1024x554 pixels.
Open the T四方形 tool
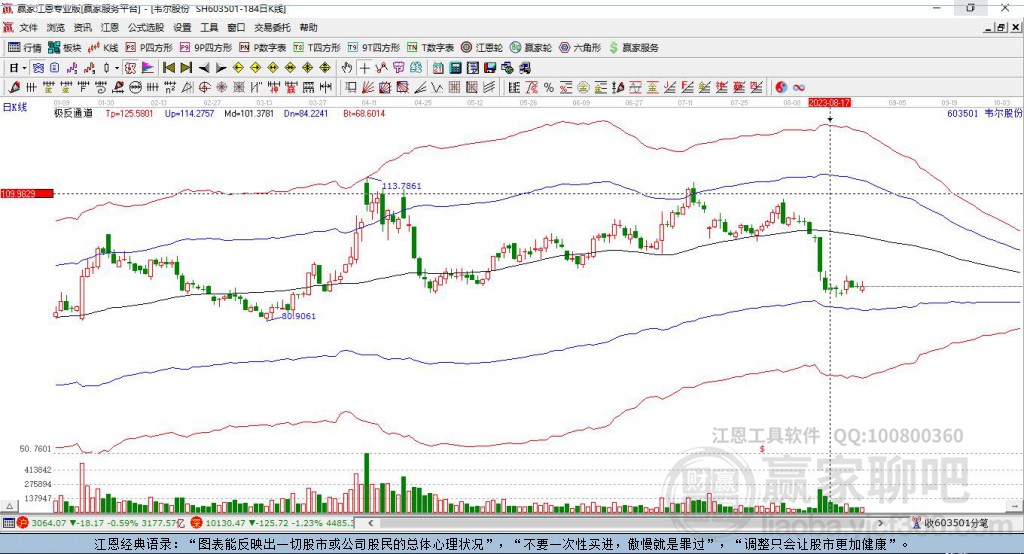click(x=317, y=48)
